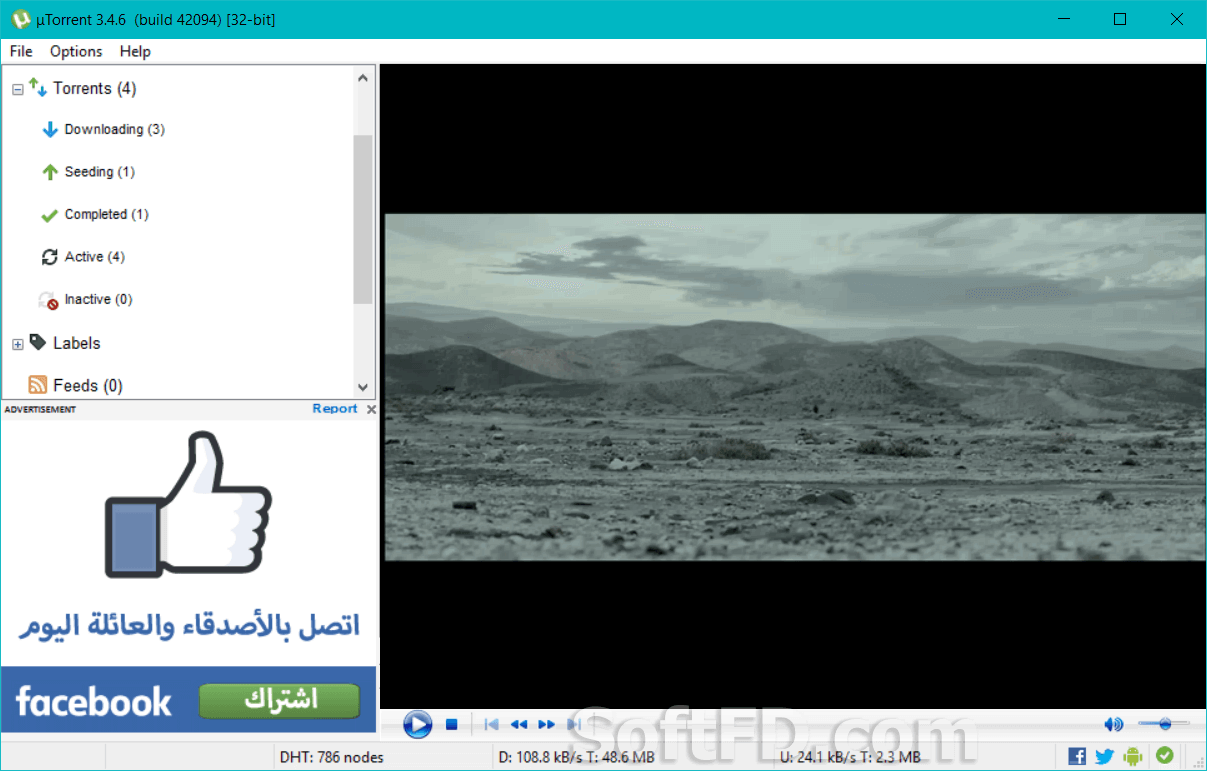Rewind the video

(518, 724)
